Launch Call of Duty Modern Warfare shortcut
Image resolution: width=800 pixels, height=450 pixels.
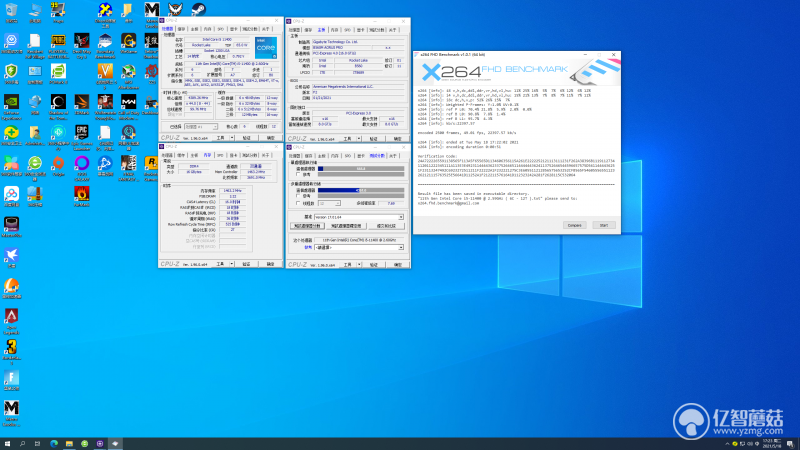coord(129,107)
